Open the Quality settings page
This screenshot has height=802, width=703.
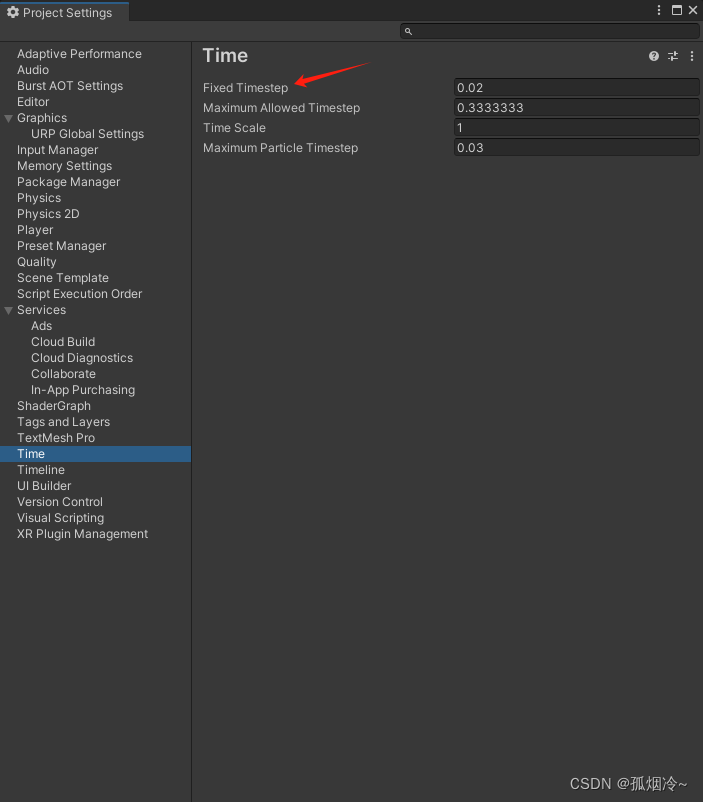point(36,261)
